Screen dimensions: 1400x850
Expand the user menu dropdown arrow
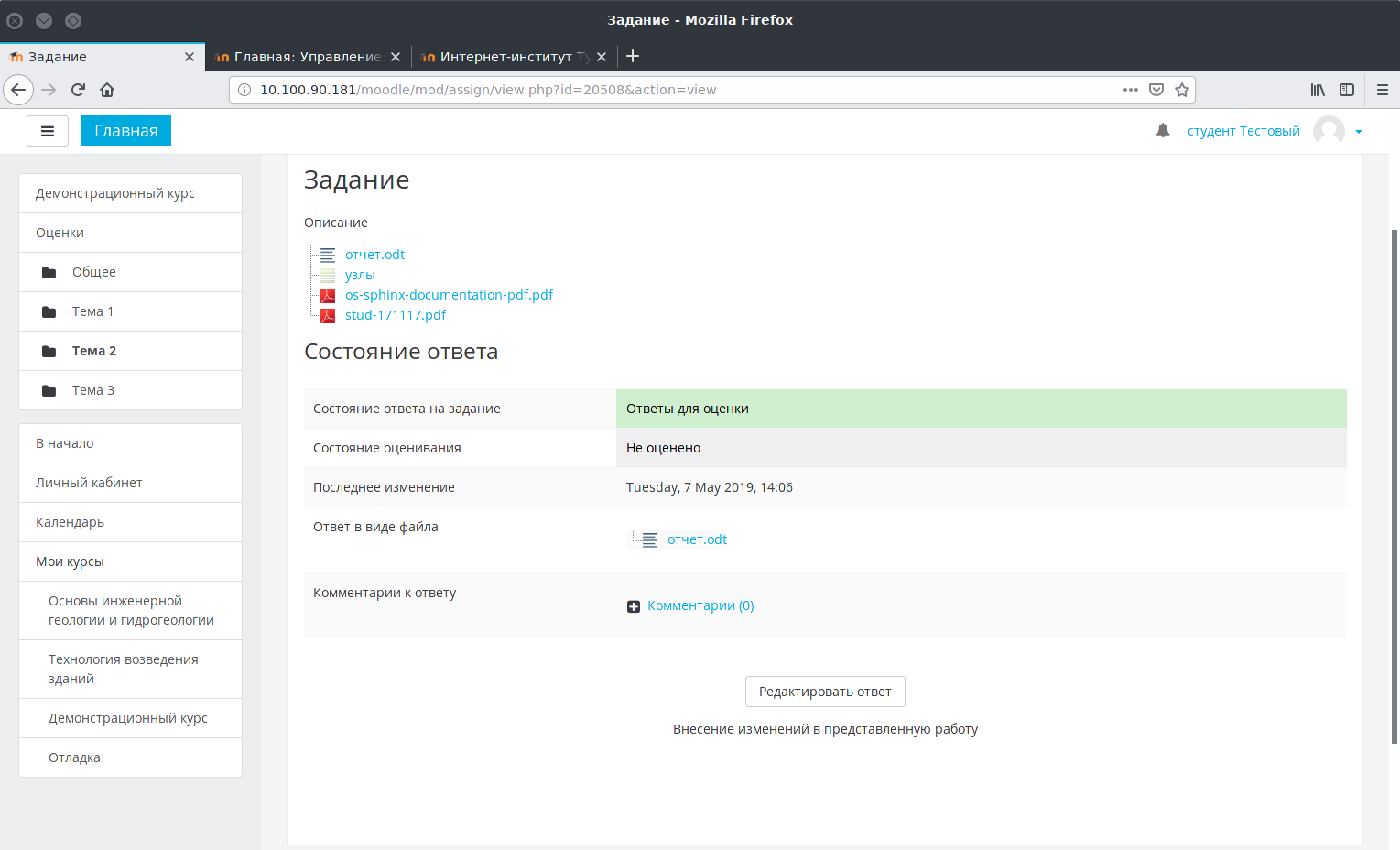tap(1359, 132)
